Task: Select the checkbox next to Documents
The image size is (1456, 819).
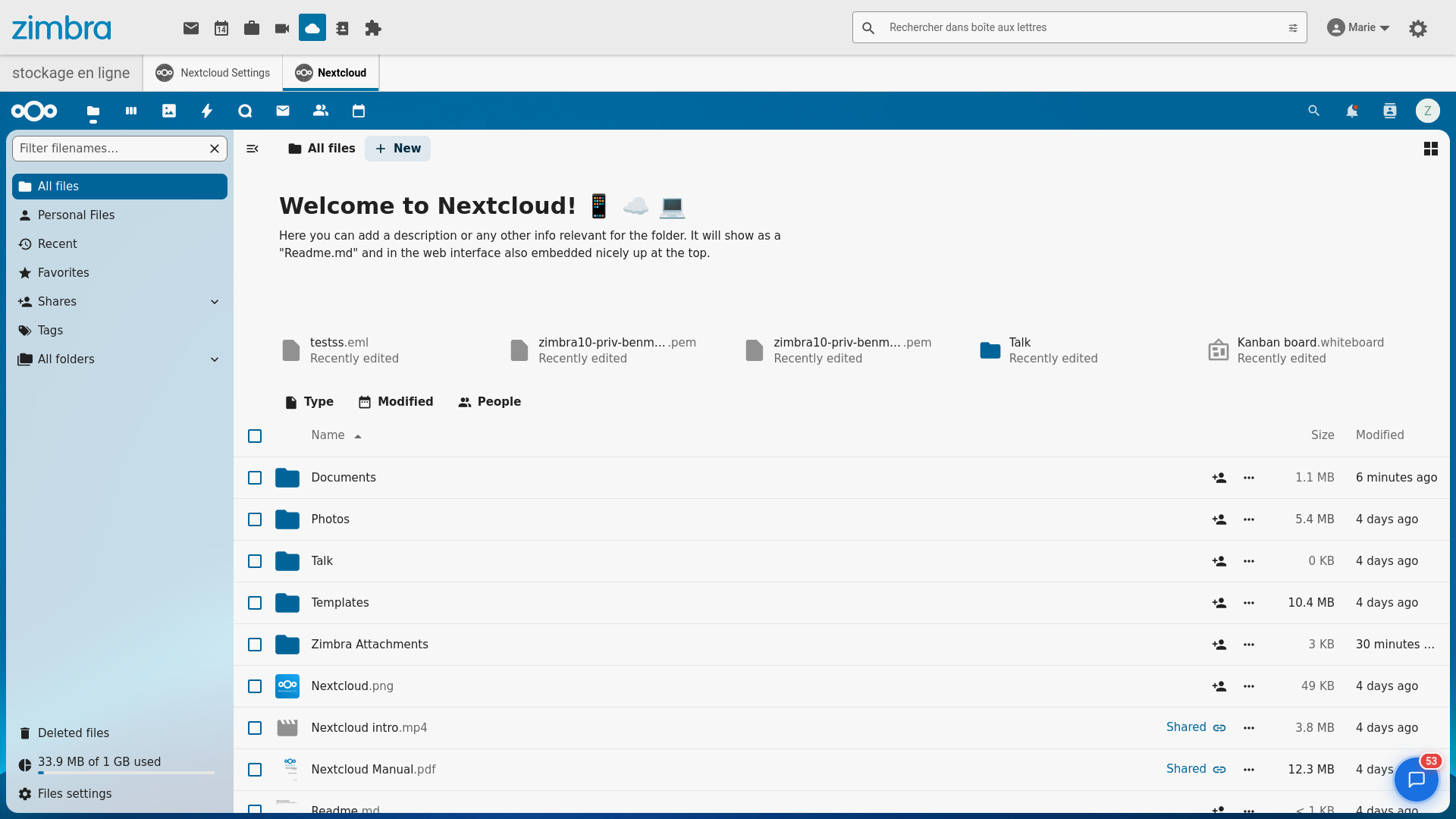Action: 255,478
